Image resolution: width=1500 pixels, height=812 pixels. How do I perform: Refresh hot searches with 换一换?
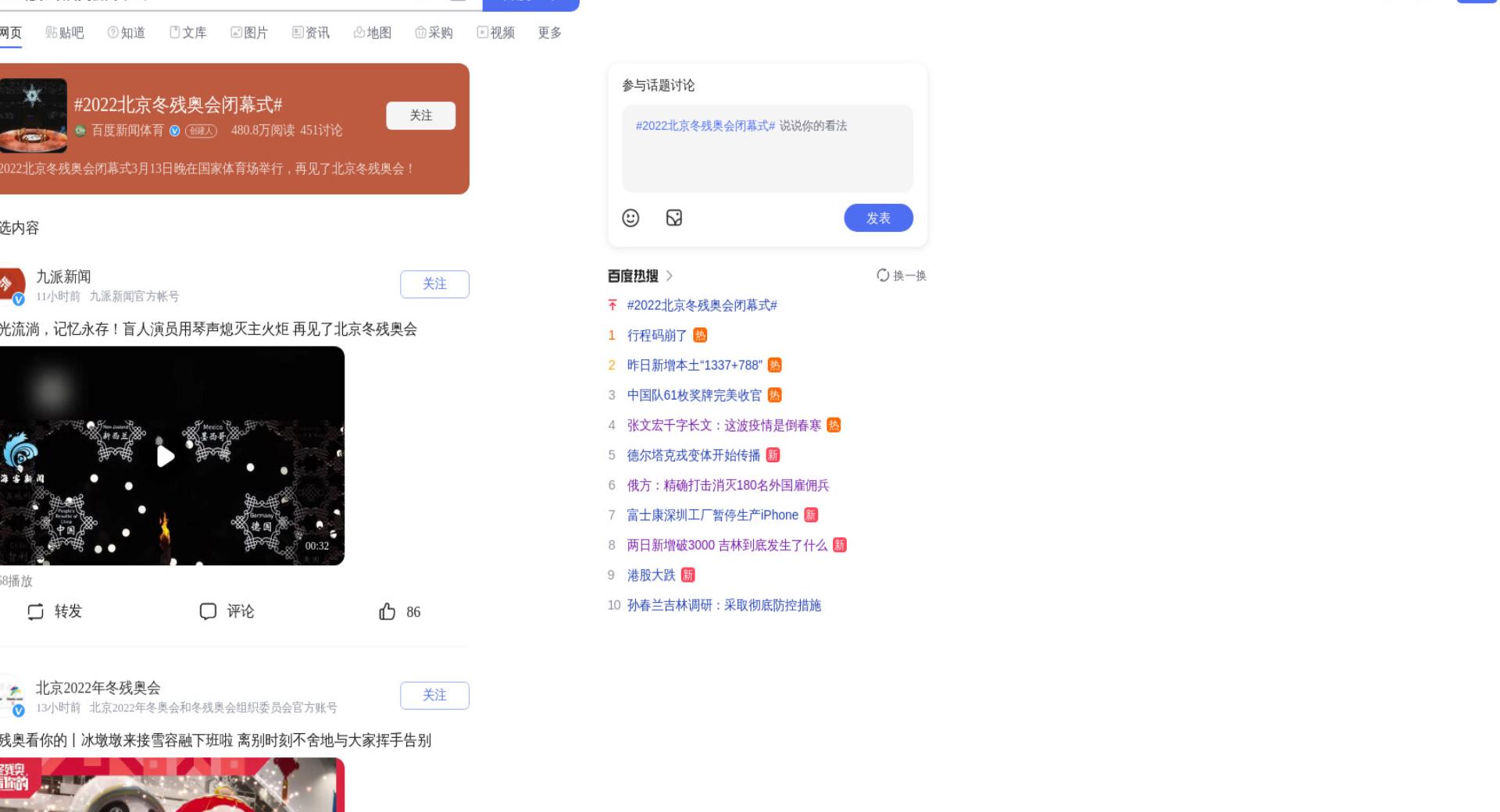click(x=902, y=276)
